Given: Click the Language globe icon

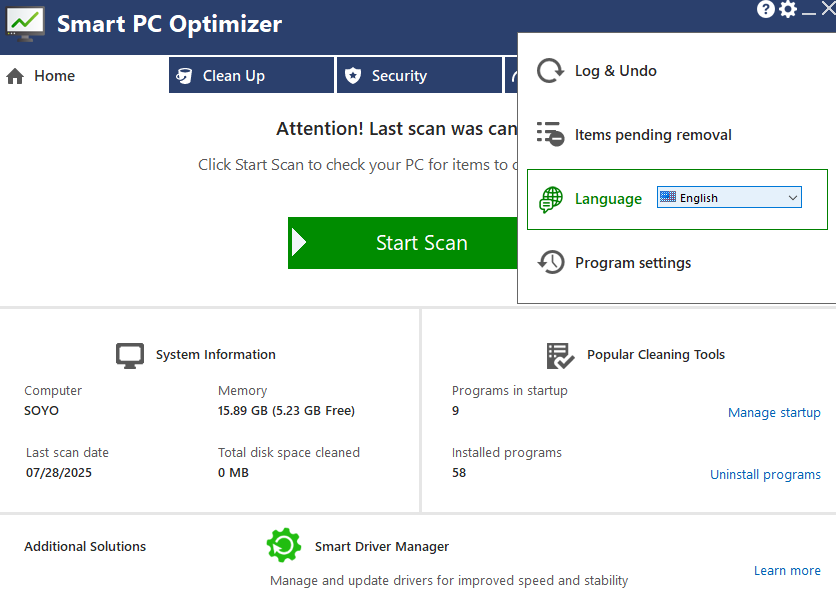Looking at the screenshot, I should pyautogui.click(x=550, y=199).
